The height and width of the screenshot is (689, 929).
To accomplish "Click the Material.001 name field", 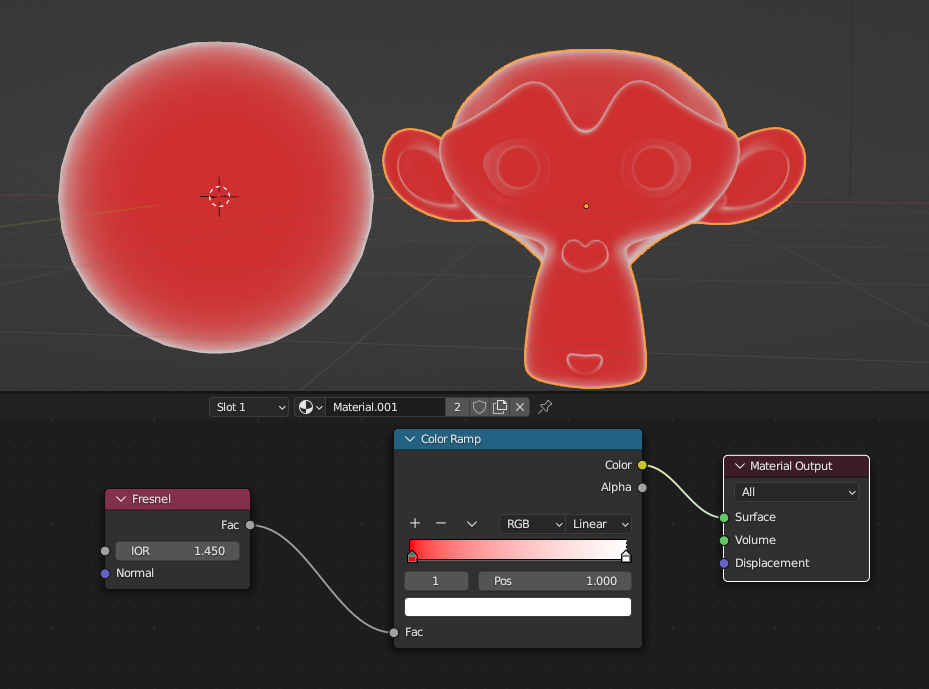I will [385, 407].
